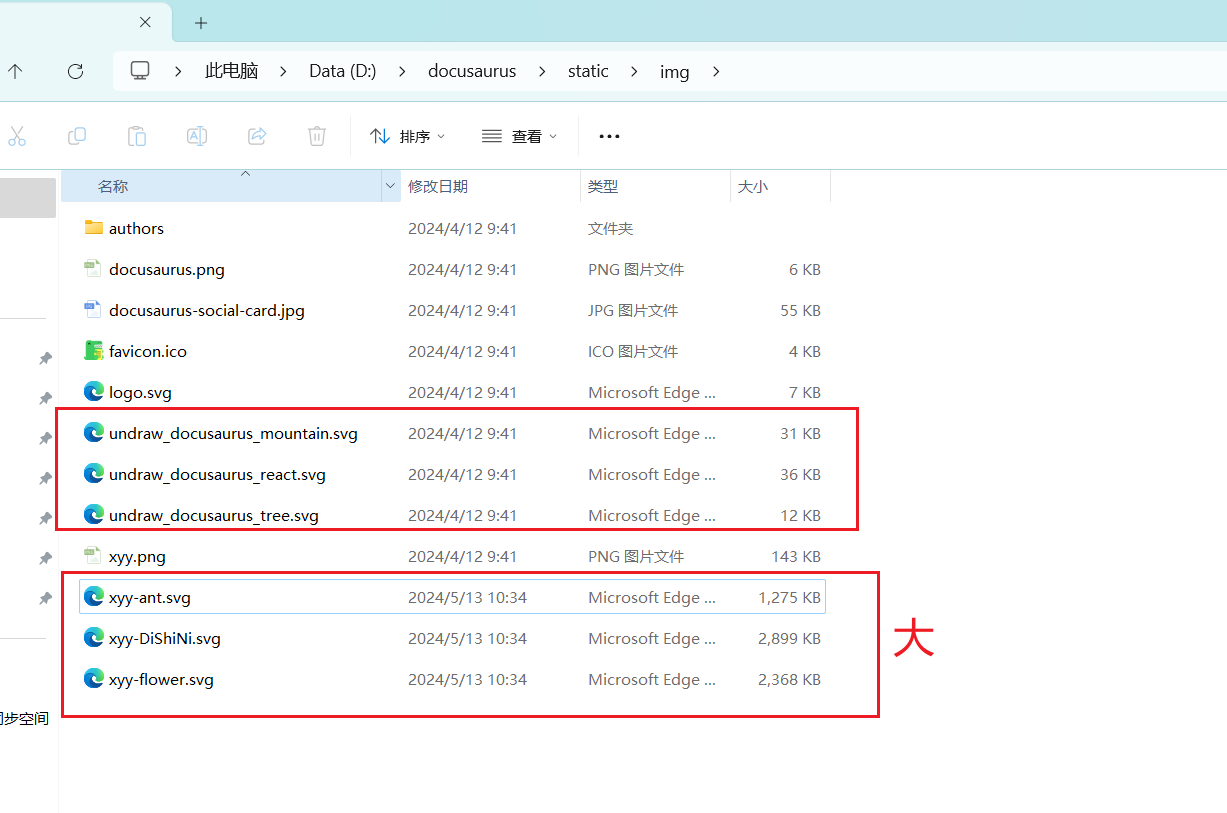Expand chevron after Data (D:) in breadcrumb
The height and width of the screenshot is (813, 1227).
pos(402,71)
